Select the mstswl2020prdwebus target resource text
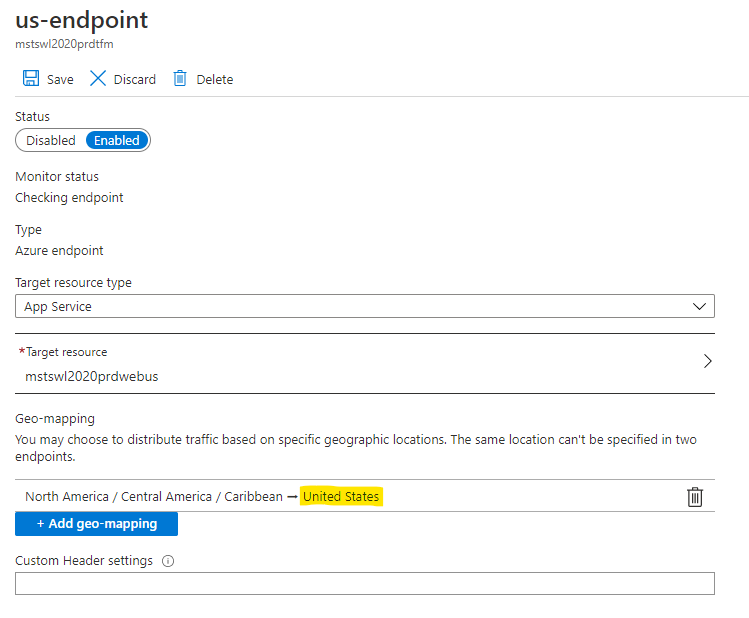The image size is (749, 618). click(x=92, y=376)
